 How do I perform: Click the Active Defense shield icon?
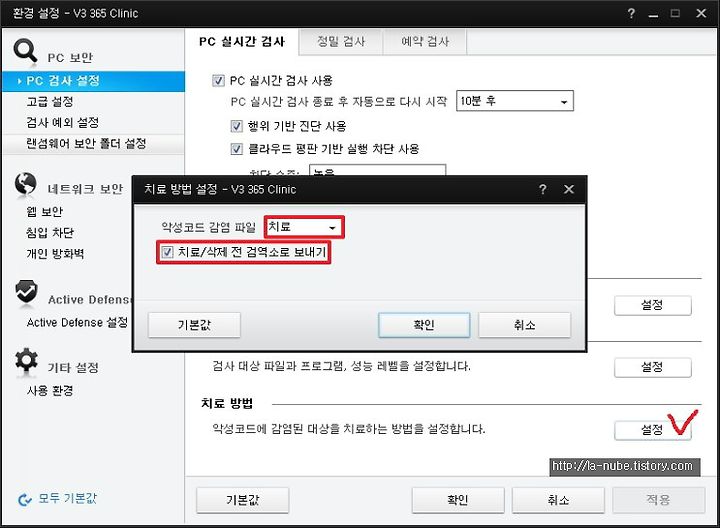coord(26,292)
